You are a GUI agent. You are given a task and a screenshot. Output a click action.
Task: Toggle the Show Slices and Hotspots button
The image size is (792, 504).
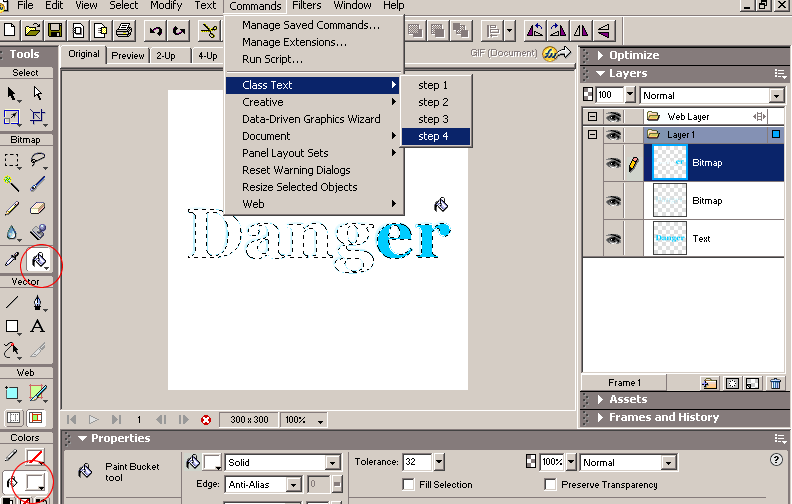[36, 418]
